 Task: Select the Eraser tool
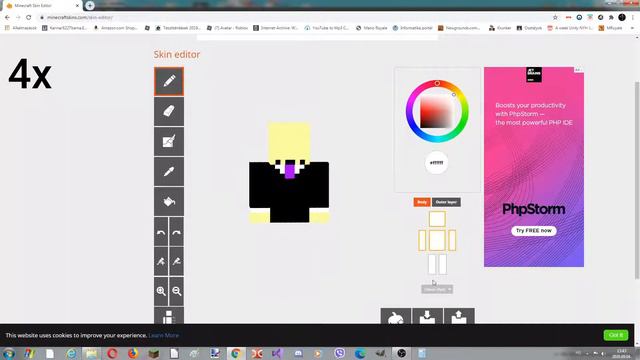click(x=169, y=111)
